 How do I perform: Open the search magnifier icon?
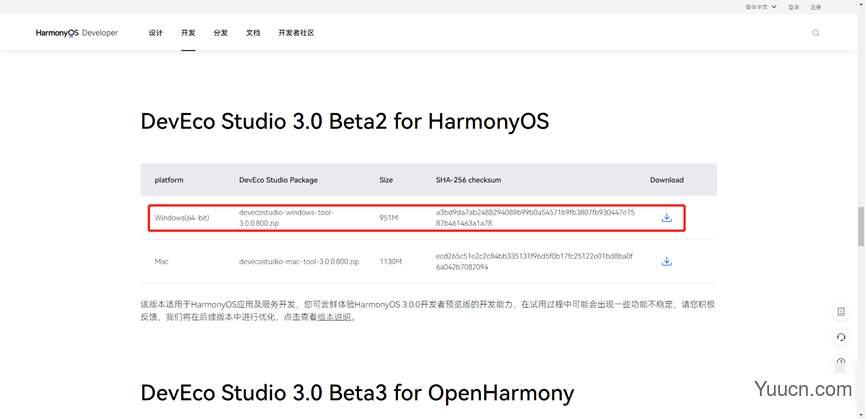point(815,33)
